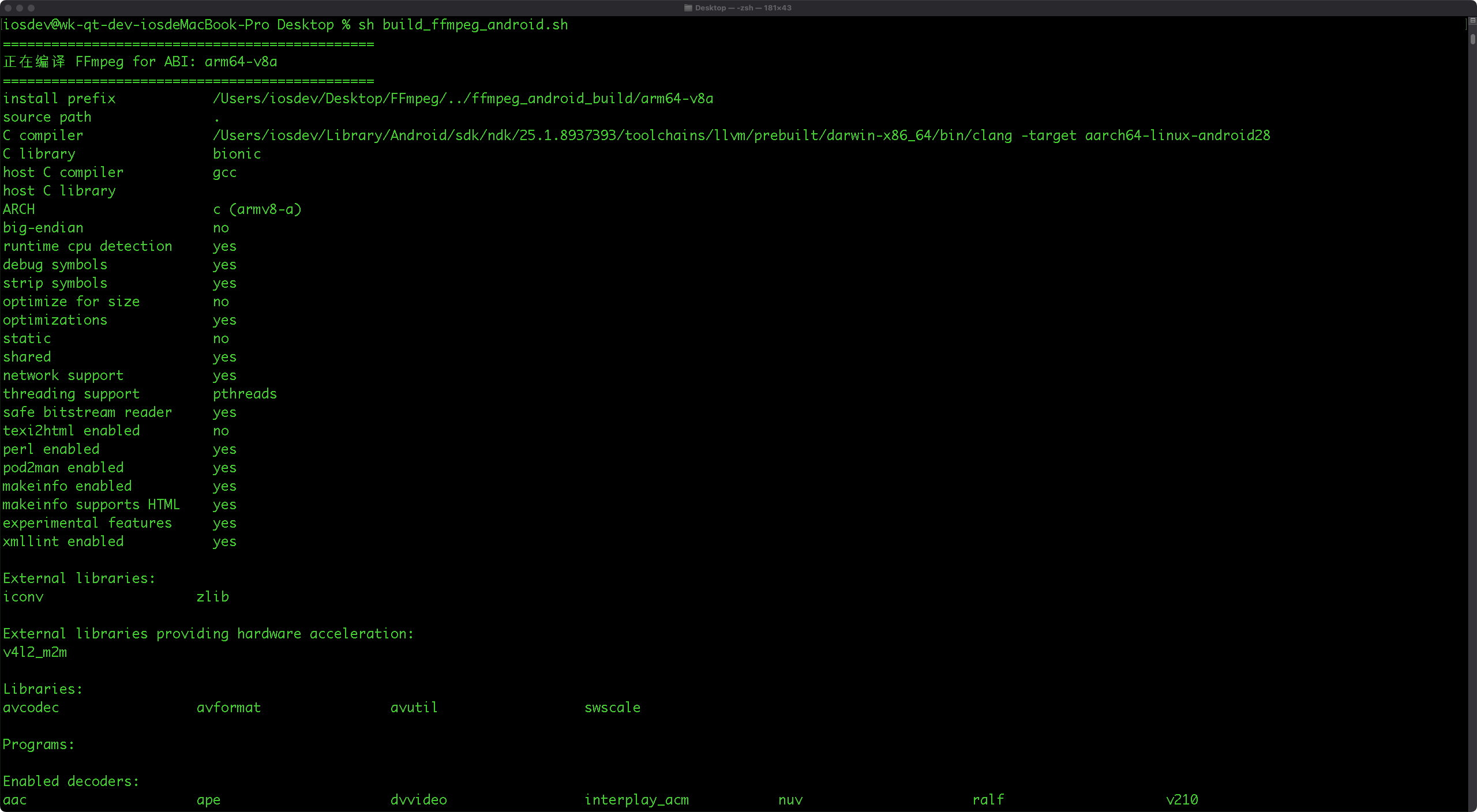Click the text 'FFmpeg for ABI: arm64-v8a'
The height and width of the screenshot is (812, 1477).
click(177, 62)
